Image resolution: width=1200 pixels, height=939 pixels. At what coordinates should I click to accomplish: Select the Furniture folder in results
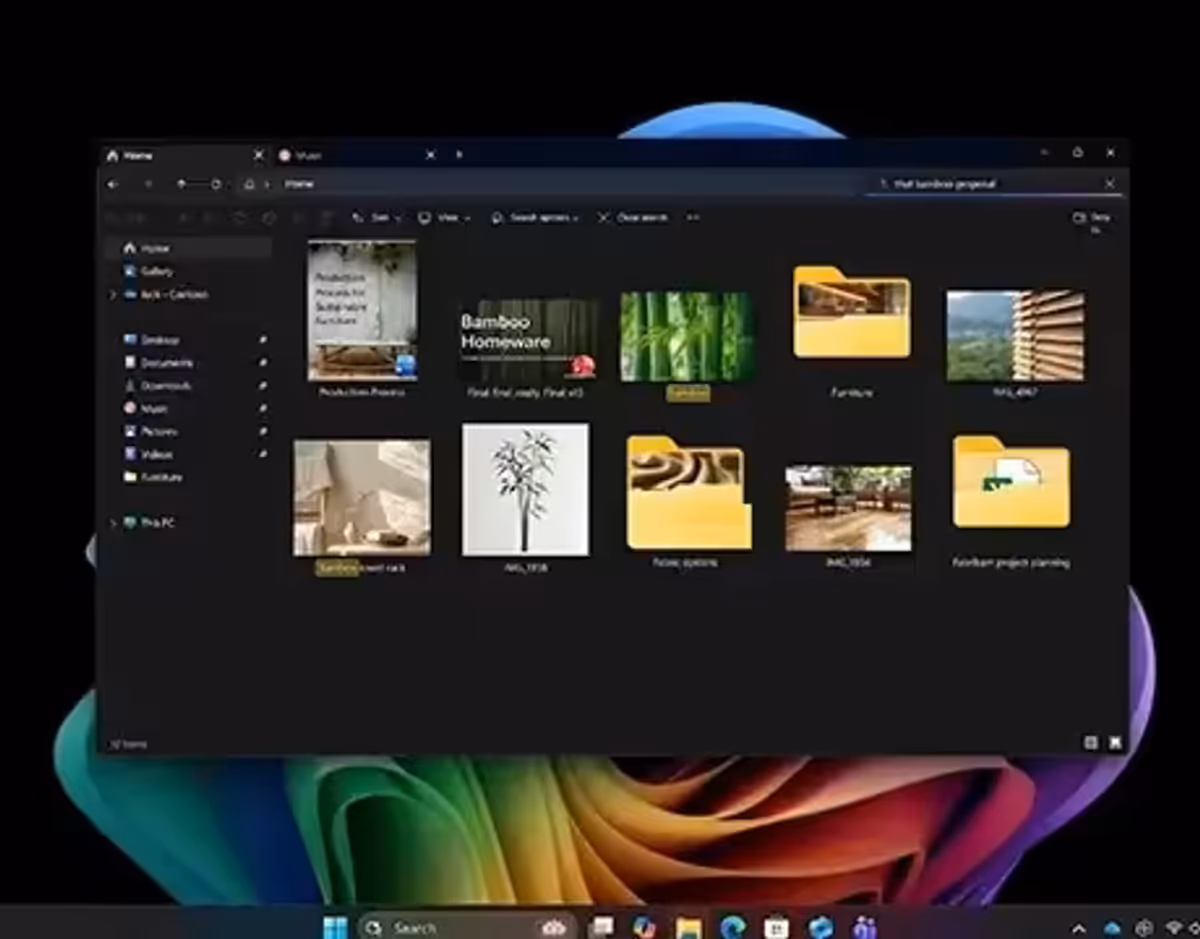click(852, 312)
